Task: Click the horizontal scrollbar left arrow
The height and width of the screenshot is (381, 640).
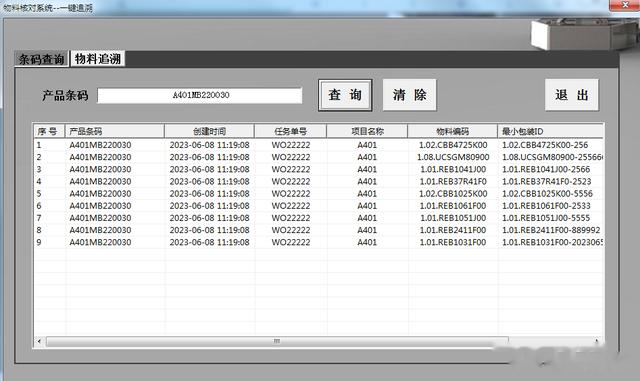Action: [39, 341]
